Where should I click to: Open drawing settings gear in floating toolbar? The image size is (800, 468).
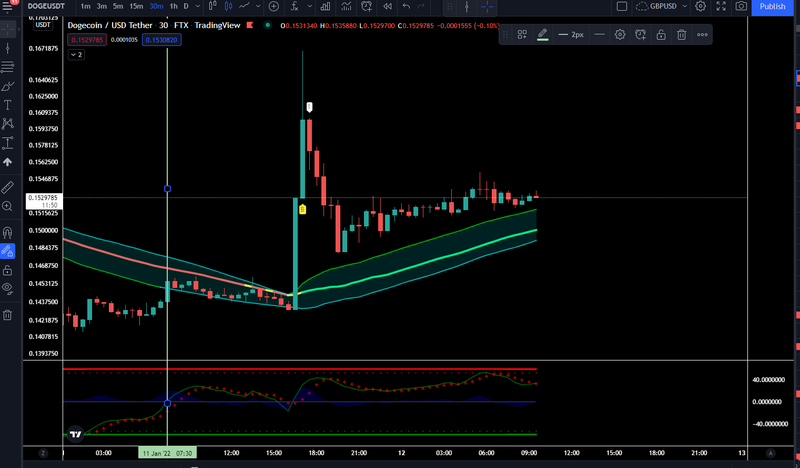(x=620, y=35)
